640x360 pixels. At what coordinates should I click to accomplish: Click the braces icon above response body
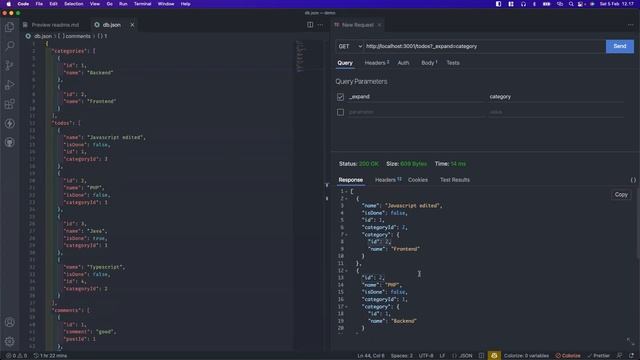[x=633, y=180]
